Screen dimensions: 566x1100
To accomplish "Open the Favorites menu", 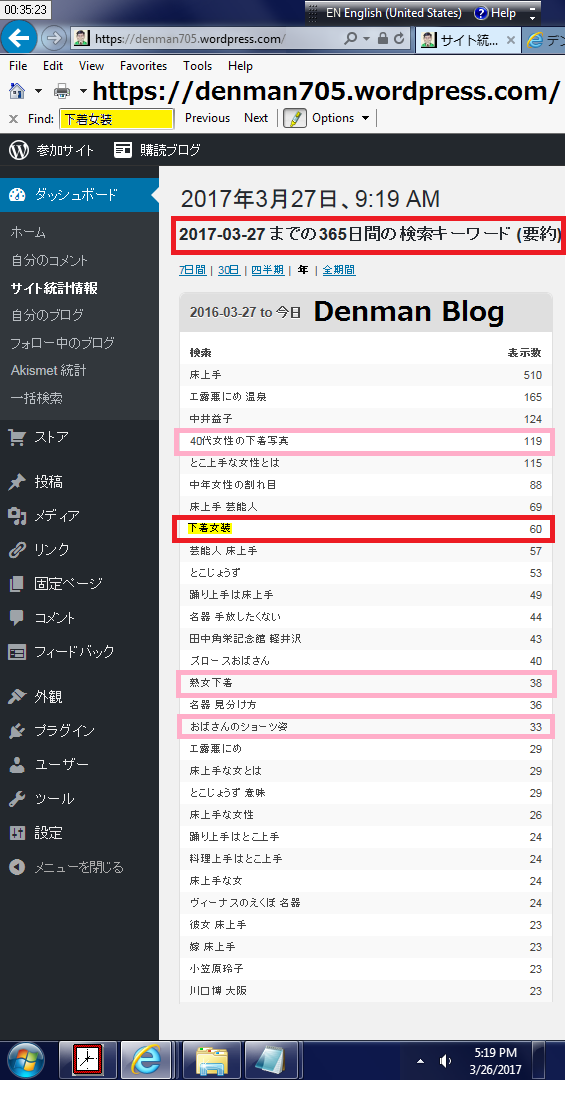I will pyautogui.click(x=143, y=66).
